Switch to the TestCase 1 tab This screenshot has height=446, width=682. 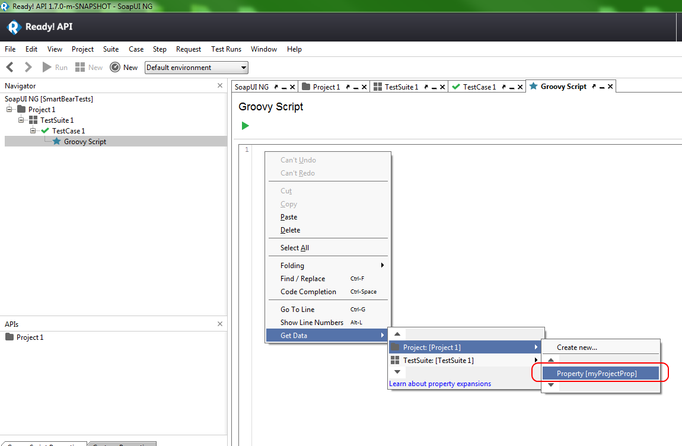click(x=479, y=87)
